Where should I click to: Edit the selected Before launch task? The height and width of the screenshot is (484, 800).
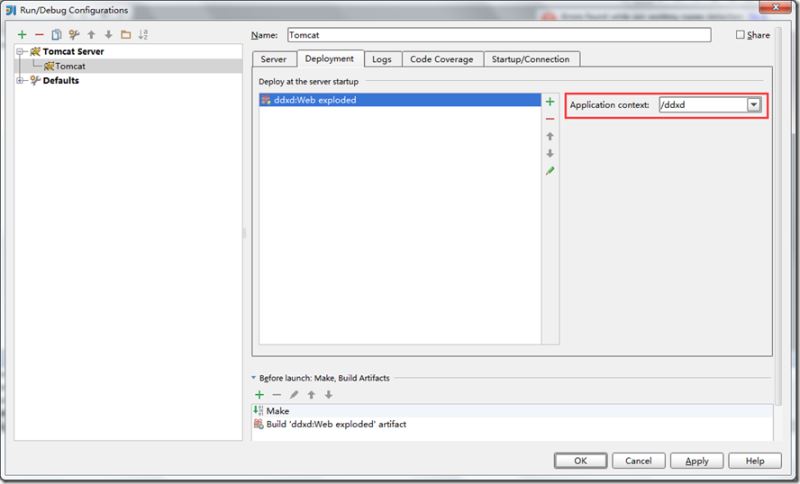click(x=294, y=395)
